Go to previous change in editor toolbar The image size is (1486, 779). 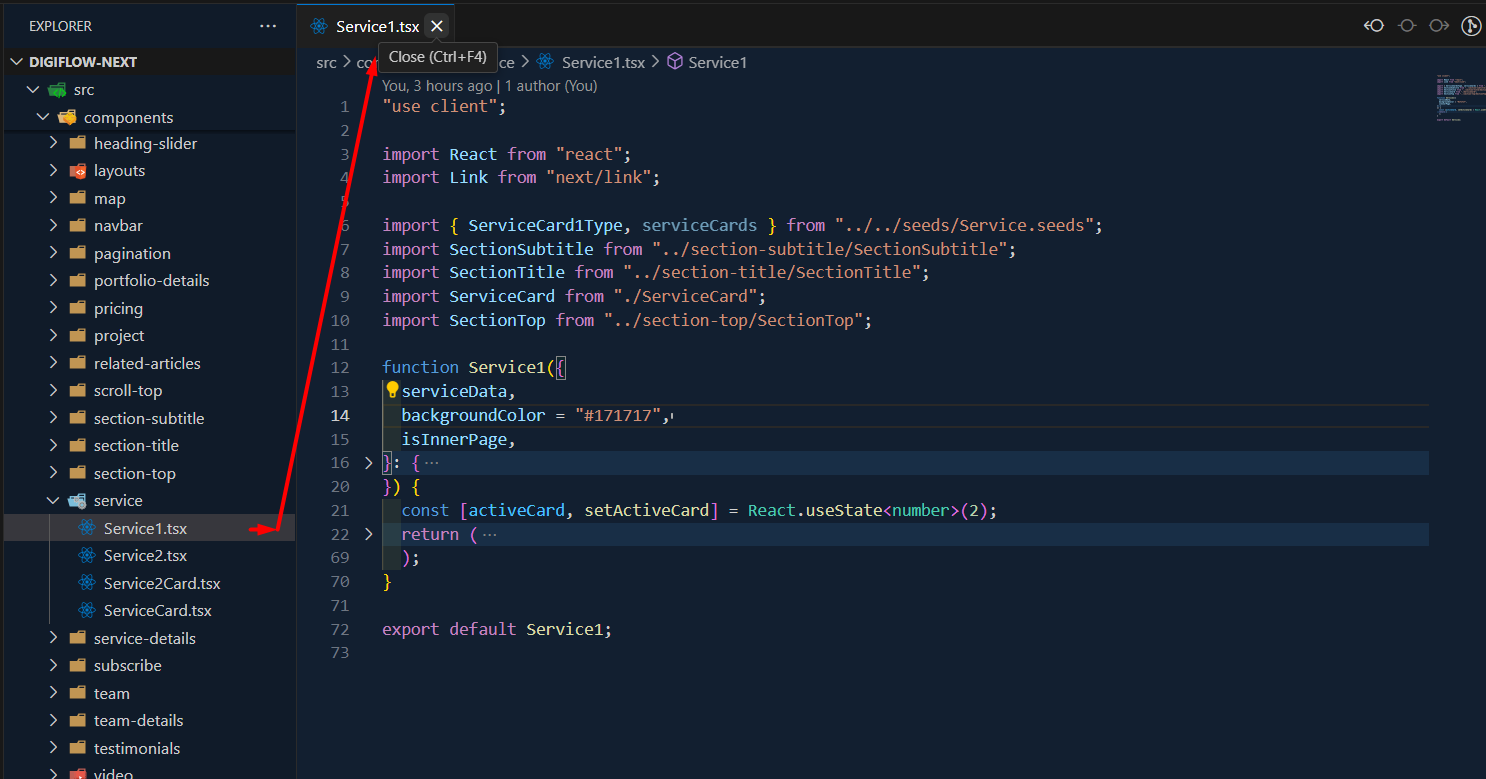point(1374,26)
